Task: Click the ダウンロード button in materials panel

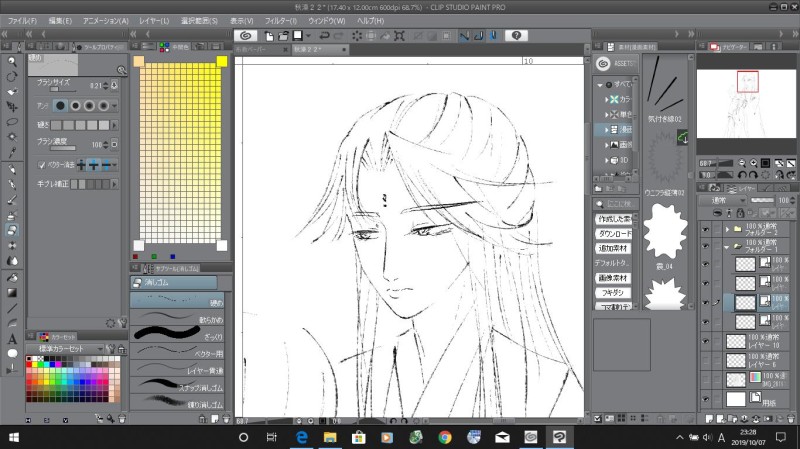Action: click(x=614, y=233)
